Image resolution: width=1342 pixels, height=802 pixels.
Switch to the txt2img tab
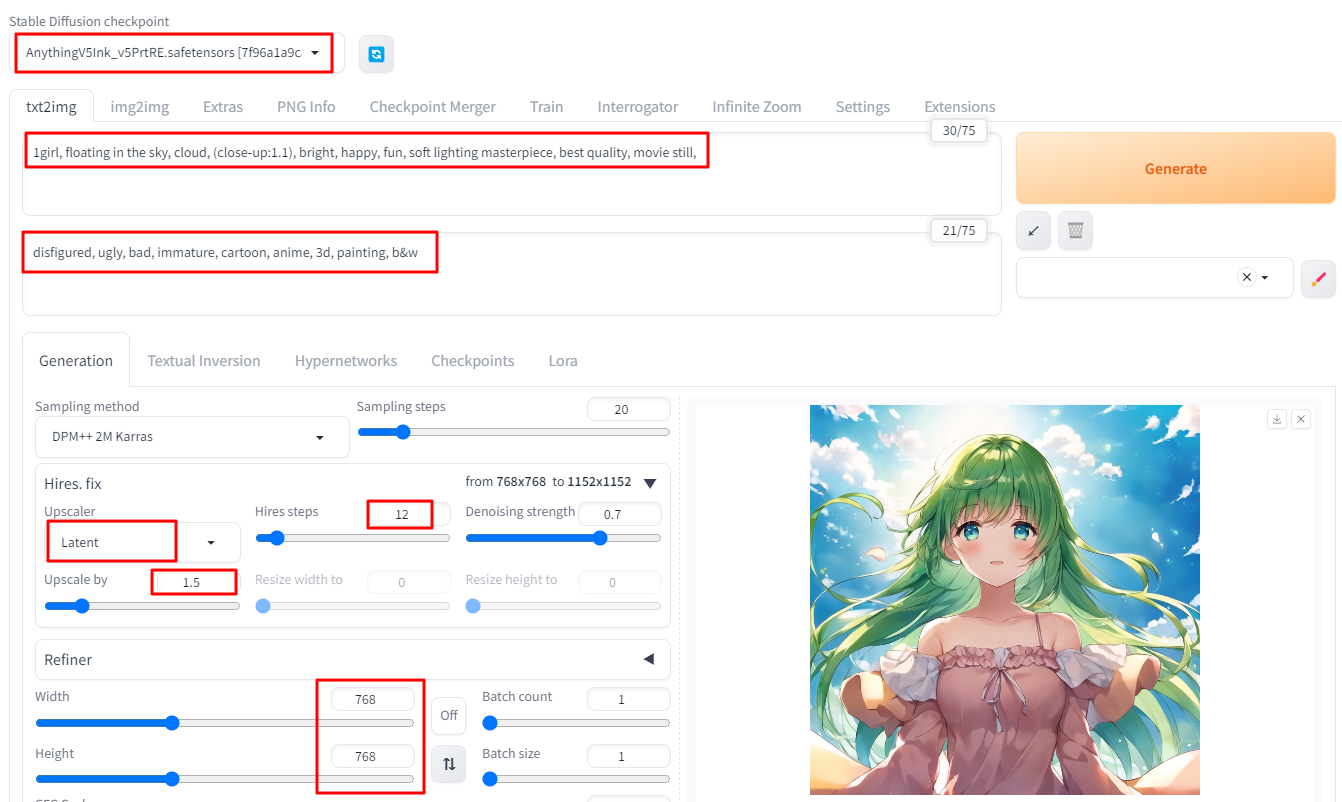point(51,106)
